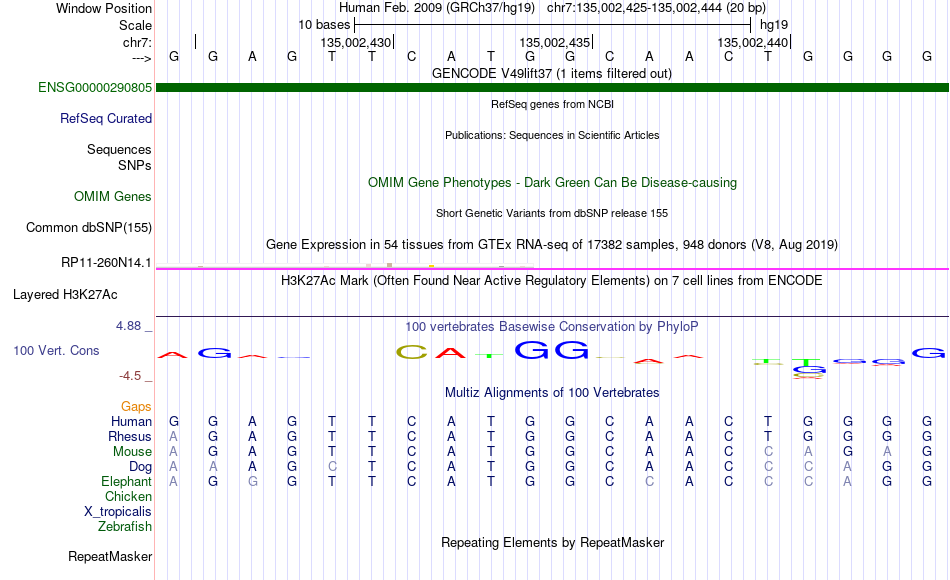This screenshot has height=580, width=950.
Task: Click the RefSeq genes from NCBI title
Action: point(552,104)
